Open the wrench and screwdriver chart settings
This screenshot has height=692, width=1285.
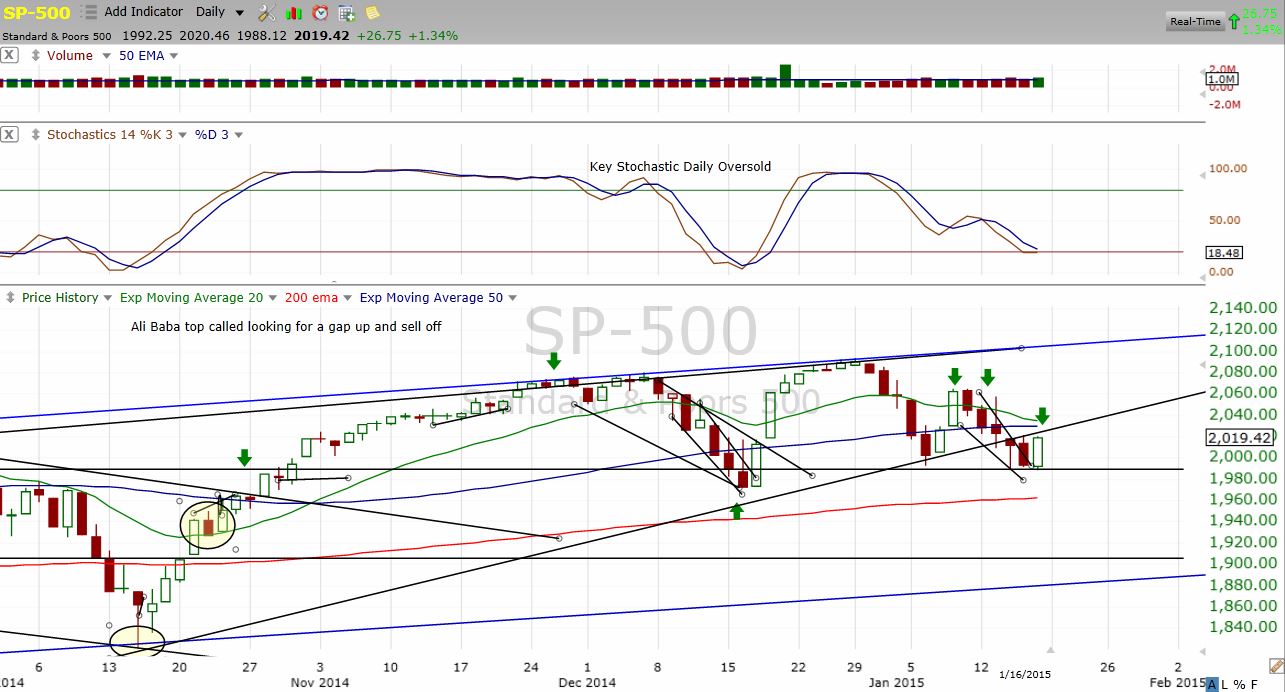(267, 12)
